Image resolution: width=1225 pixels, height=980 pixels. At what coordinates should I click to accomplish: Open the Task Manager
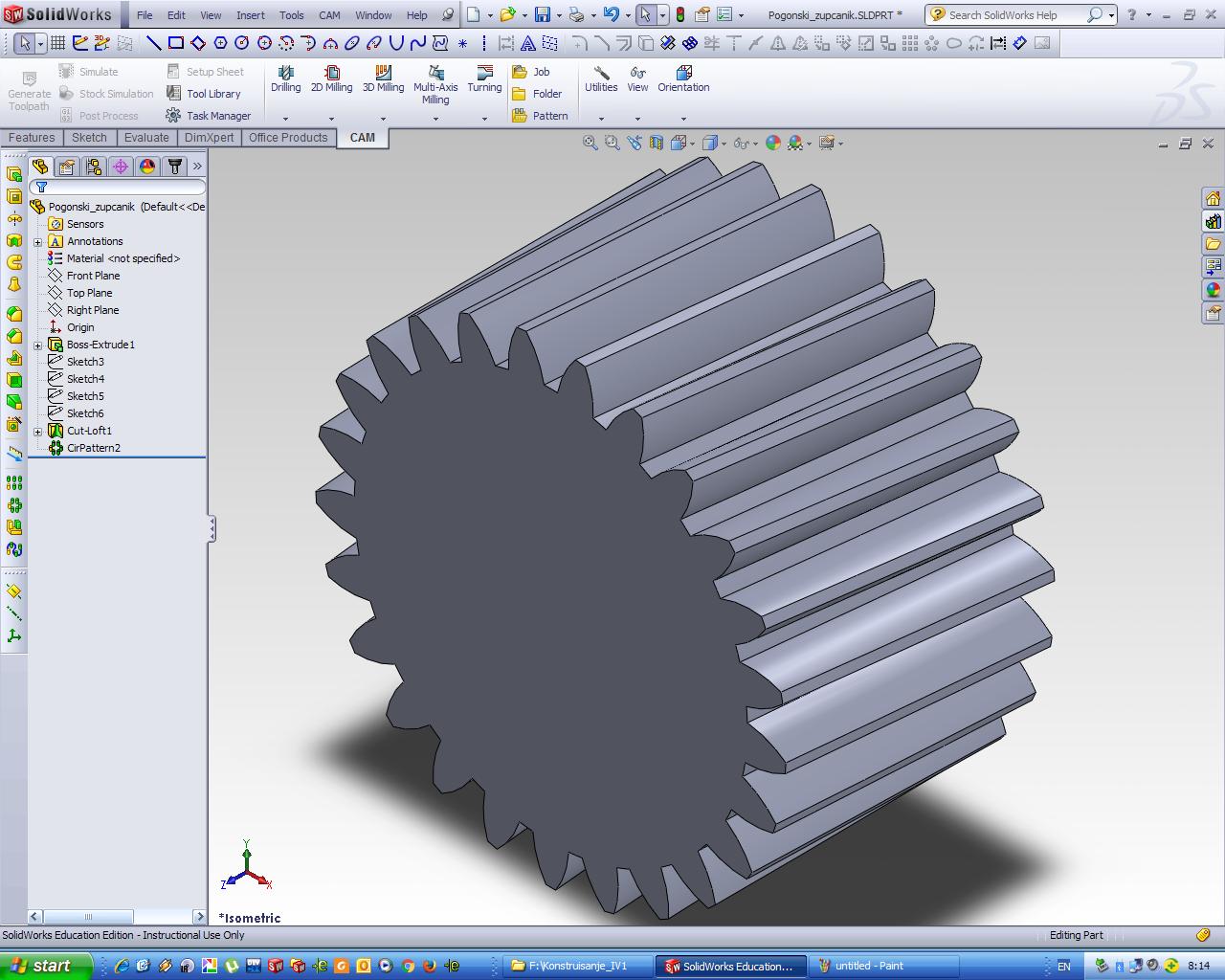pos(208,116)
